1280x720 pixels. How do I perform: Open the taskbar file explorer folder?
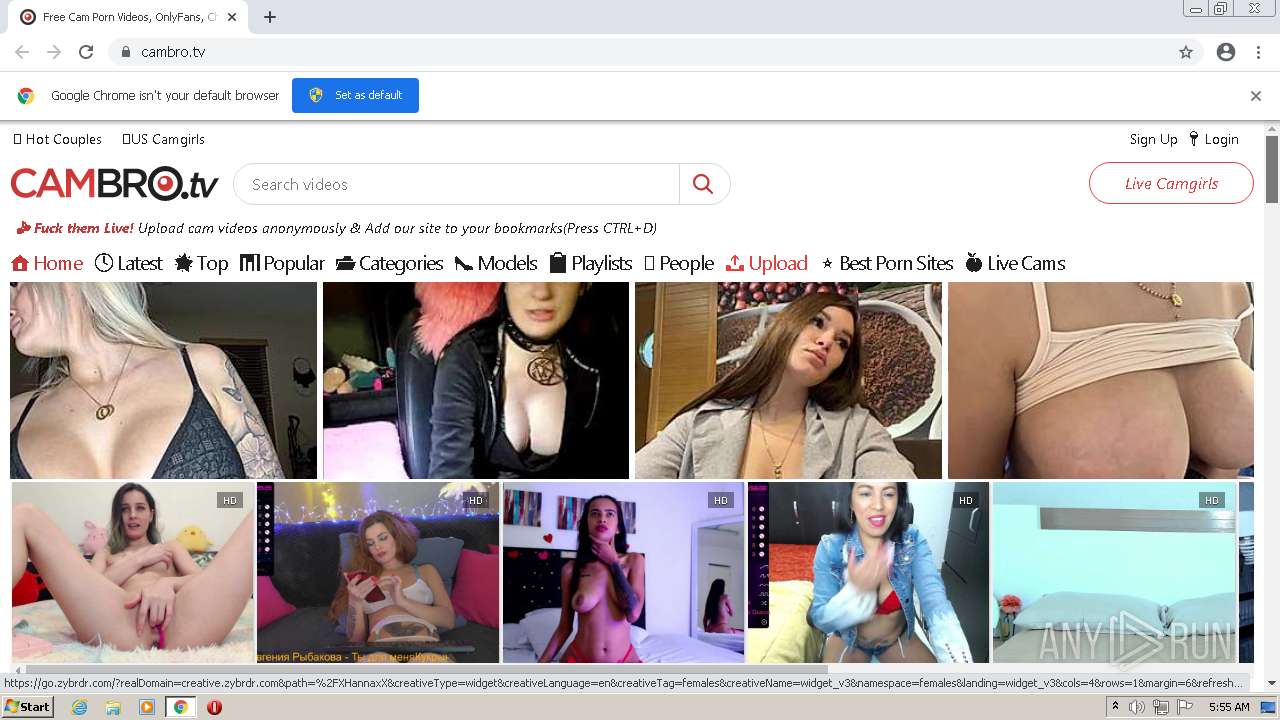pyautogui.click(x=113, y=707)
